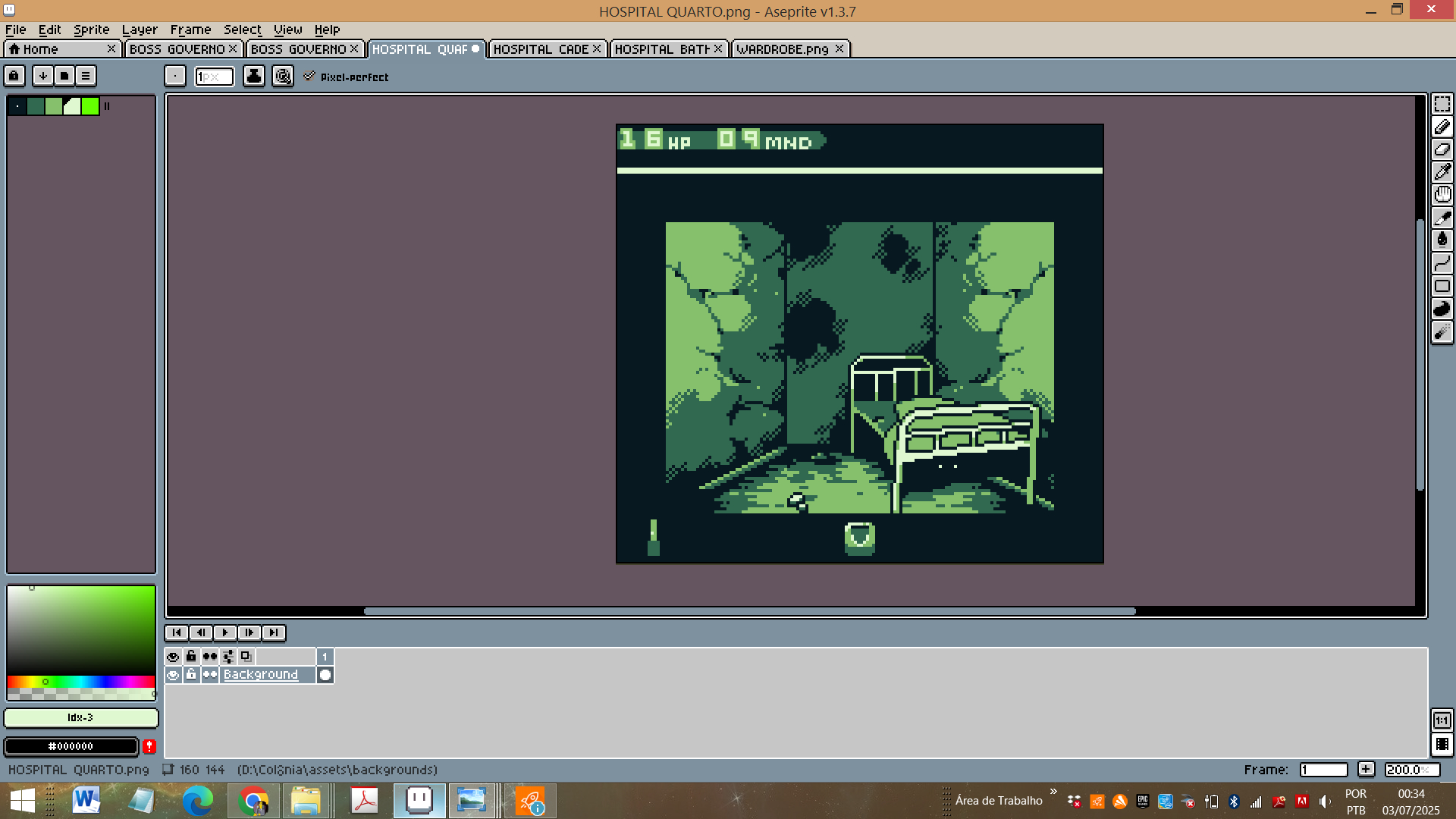The image size is (1456, 819).
Task: Select the Paint Bucket tool
Action: [x=1442, y=240]
